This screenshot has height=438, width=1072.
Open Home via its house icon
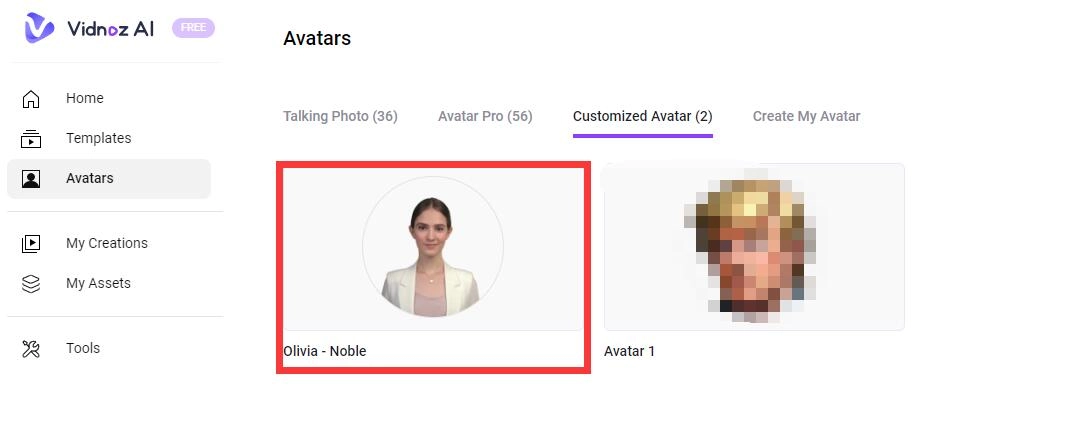point(31,99)
